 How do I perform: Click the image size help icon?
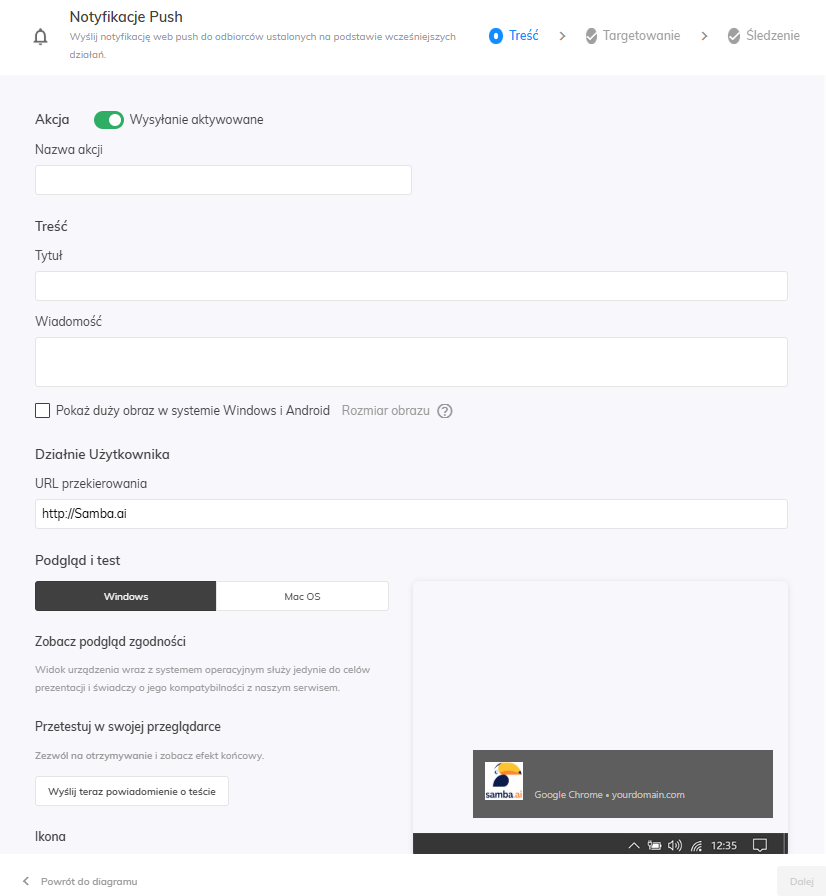[445, 411]
